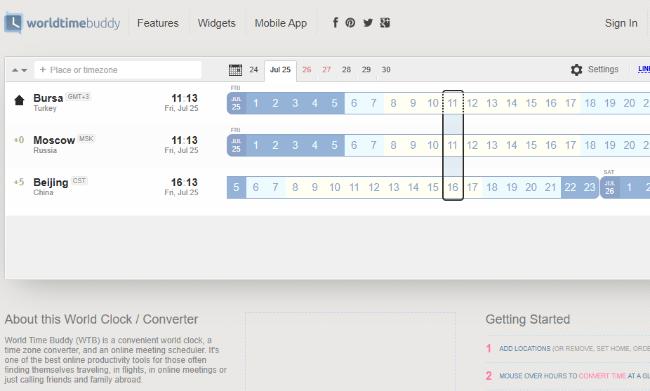This screenshot has width=650, height=391.
Task: Open the Twitter bird icon
Action: pos(368,23)
